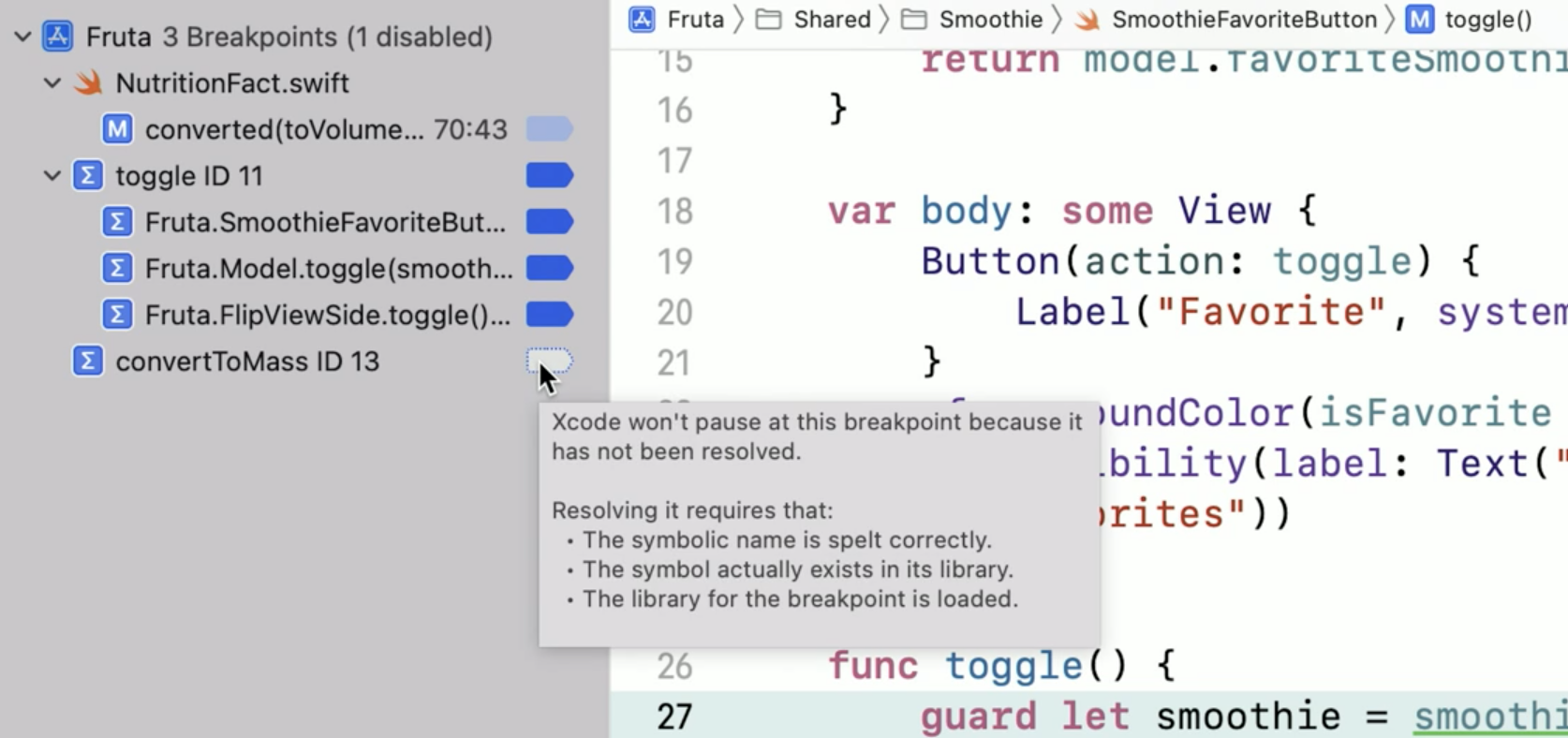This screenshot has width=1568, height=738.
Task: Select Fruta.FlipViewSide.toggle()... row
Action: 304,315
